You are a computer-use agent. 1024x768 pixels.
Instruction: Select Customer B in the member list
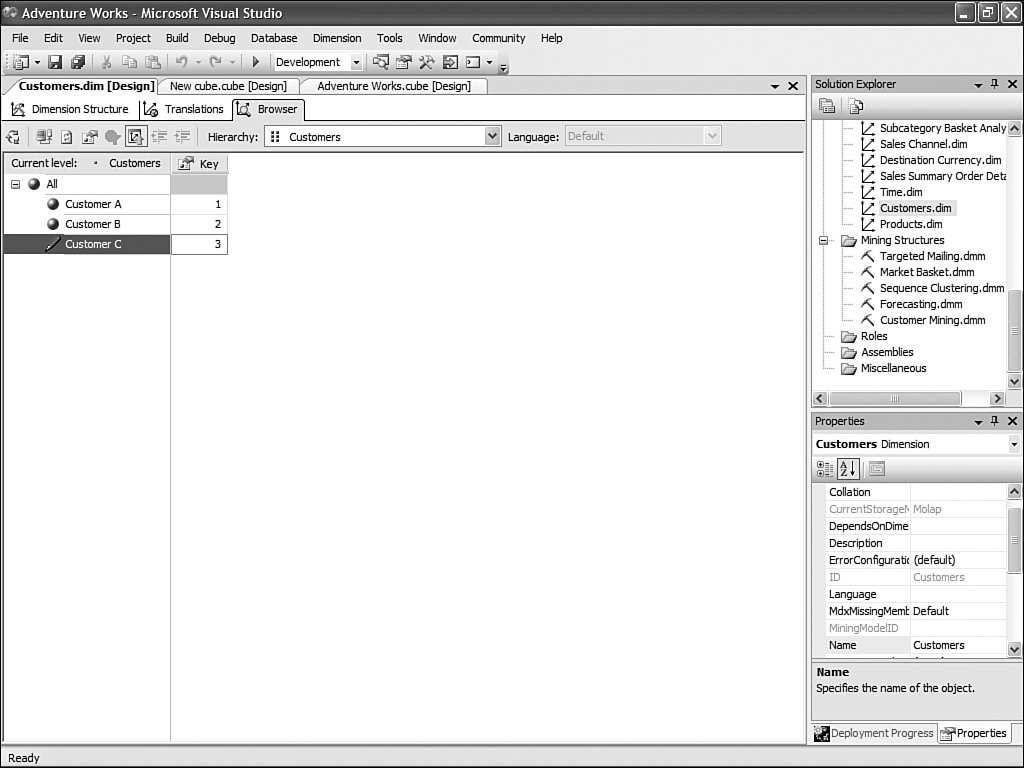pyautogui.click(x=93, y=224)
